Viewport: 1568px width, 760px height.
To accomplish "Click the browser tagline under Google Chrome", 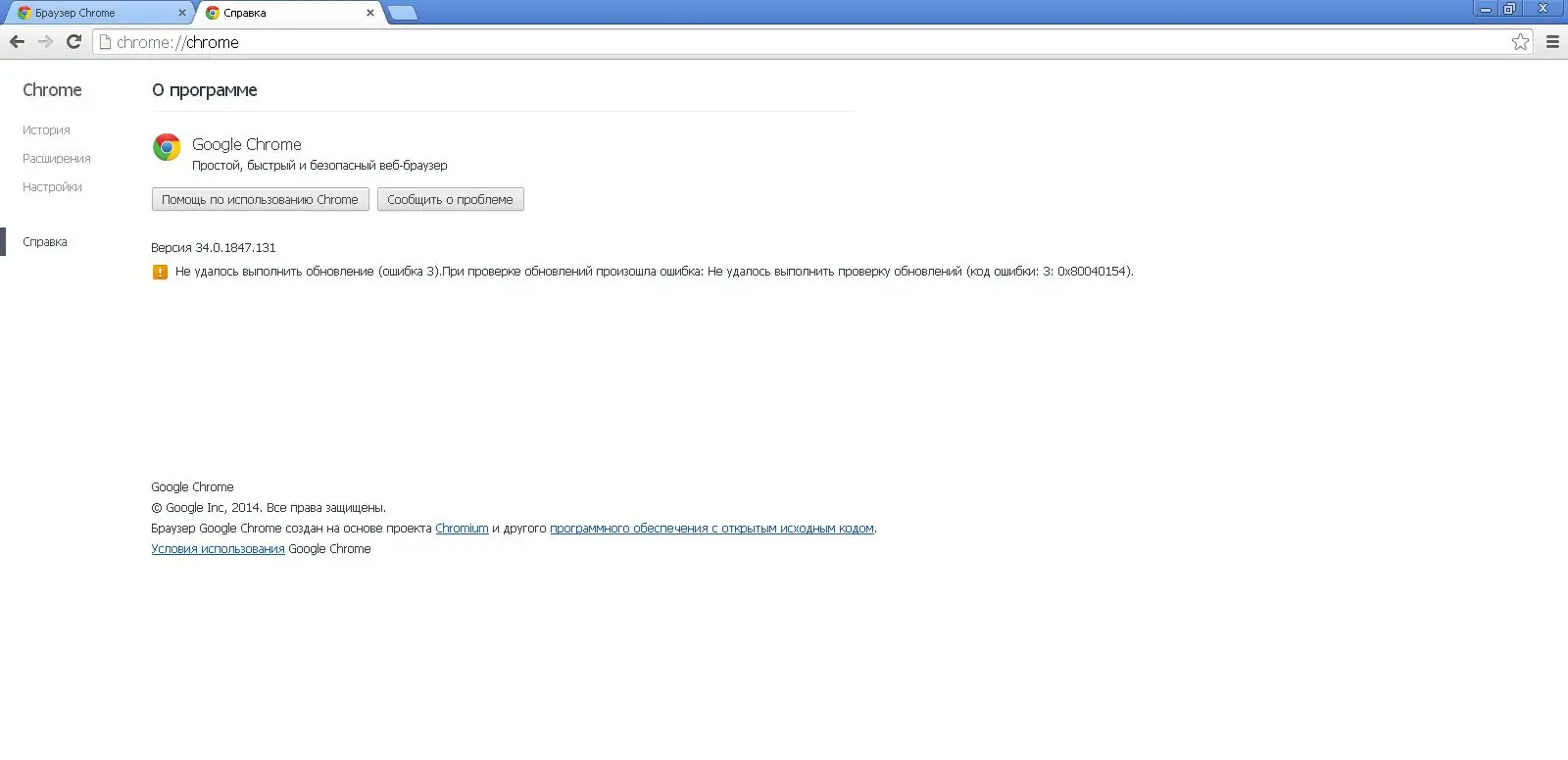I will (319, 166).
